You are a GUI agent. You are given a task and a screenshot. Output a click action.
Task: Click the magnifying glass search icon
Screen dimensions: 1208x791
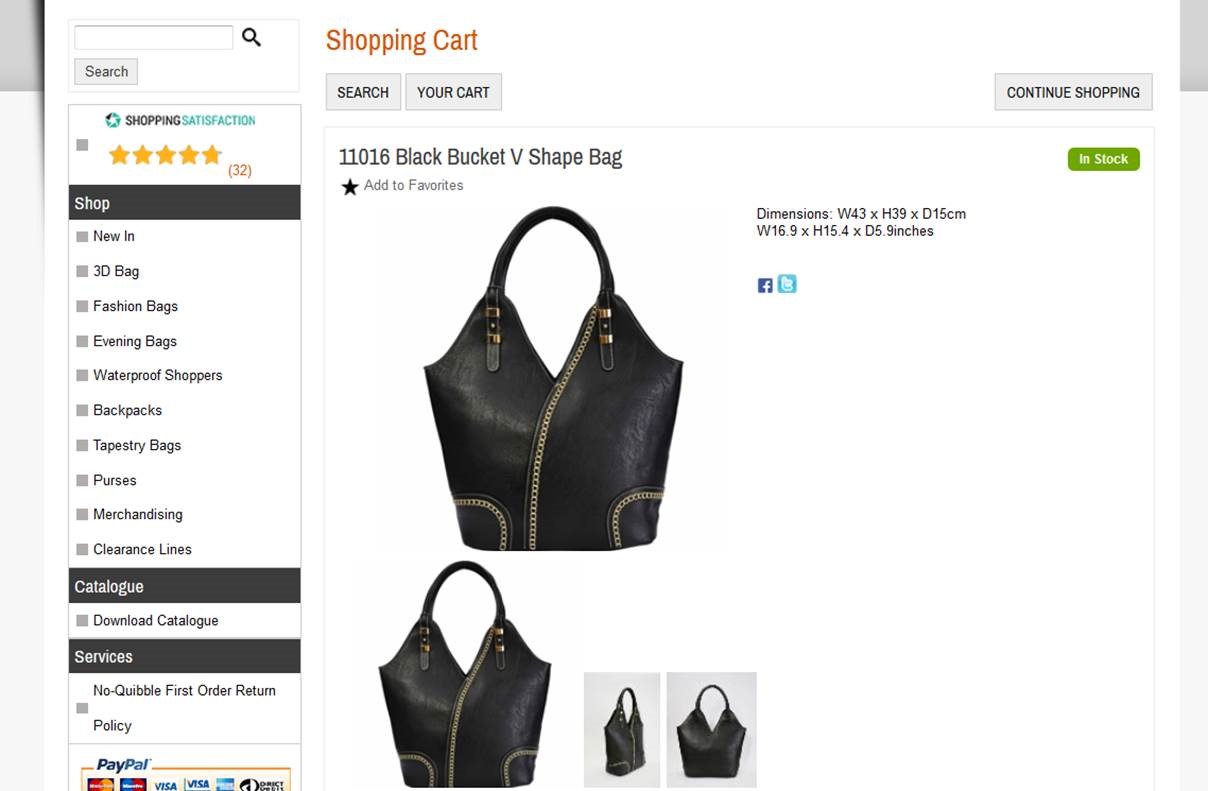251,38
